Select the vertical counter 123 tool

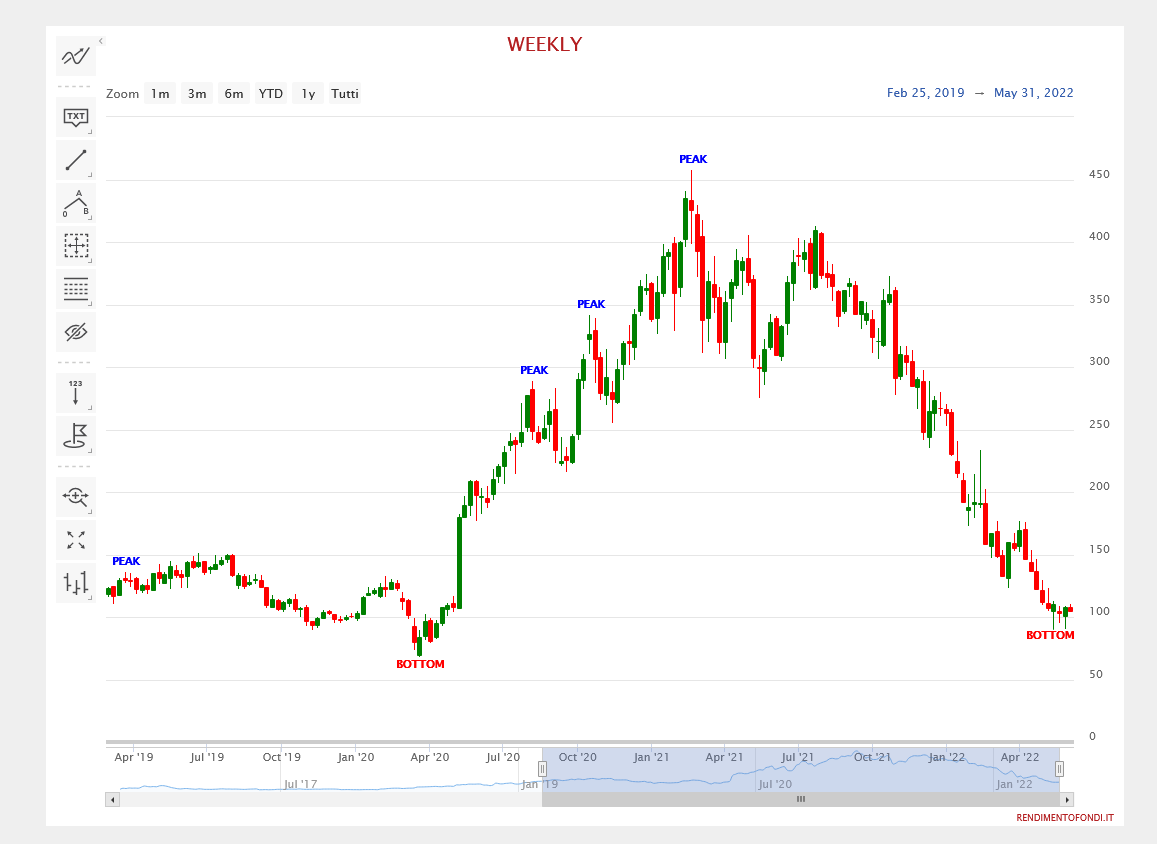point(76,392)
